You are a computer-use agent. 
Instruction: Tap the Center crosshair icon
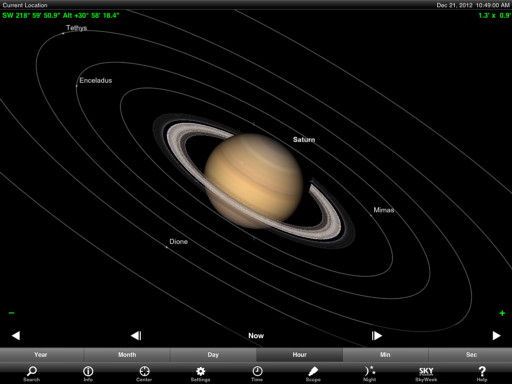coord(144,373)
